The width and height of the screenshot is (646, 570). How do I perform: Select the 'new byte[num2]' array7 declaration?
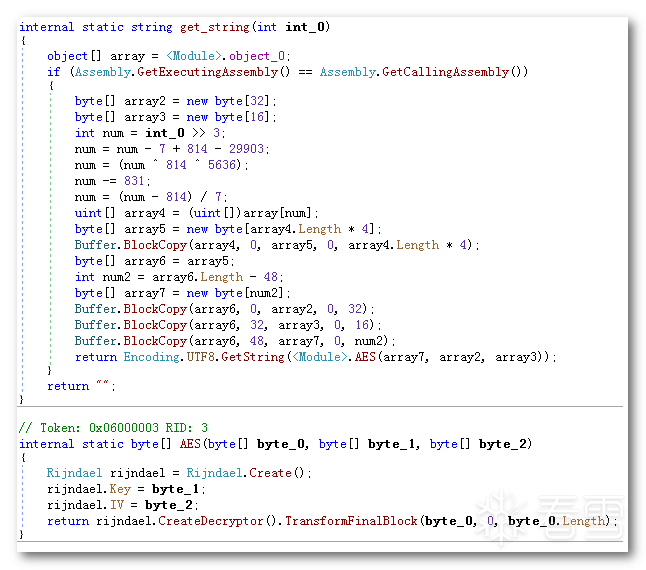(183, 293)
